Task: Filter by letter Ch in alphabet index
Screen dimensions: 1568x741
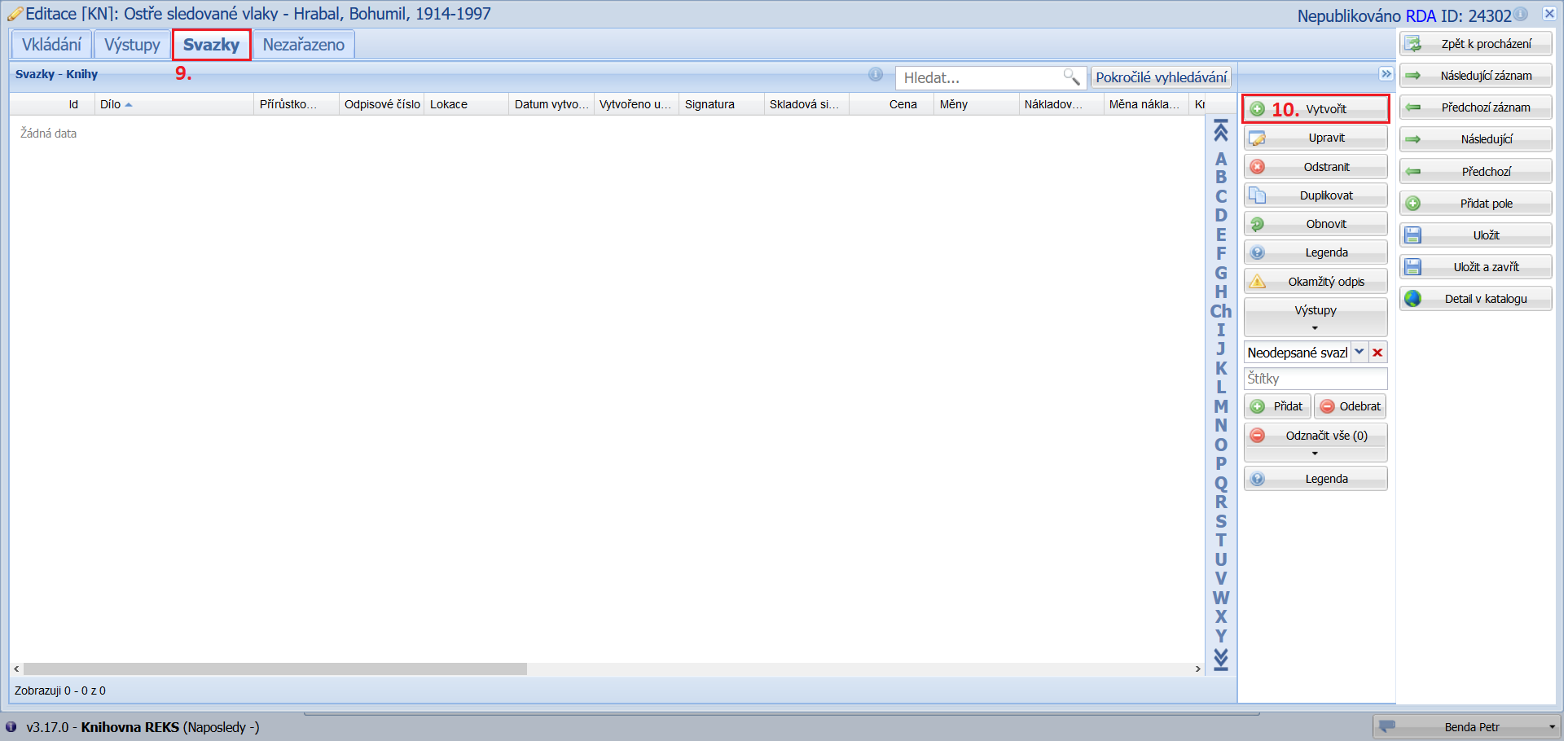Action: [1221, 311]
